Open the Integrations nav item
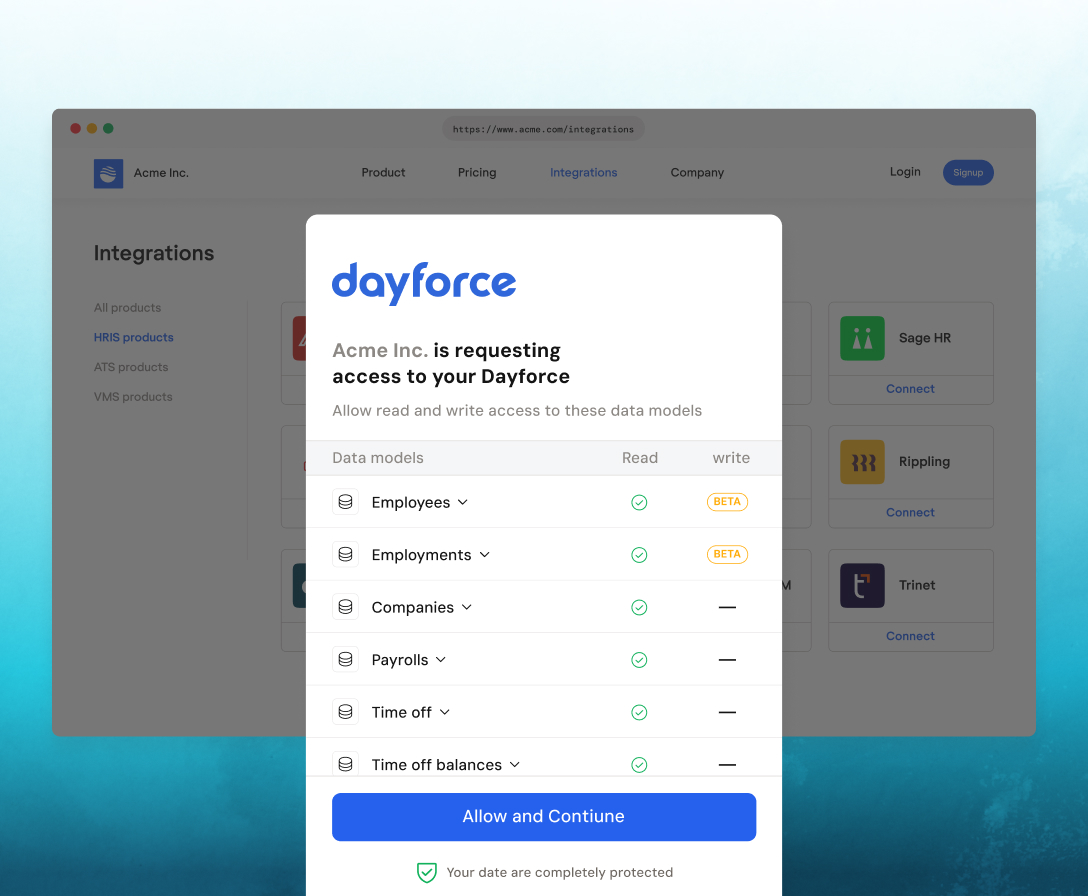1088x896 pixels. 584,172
